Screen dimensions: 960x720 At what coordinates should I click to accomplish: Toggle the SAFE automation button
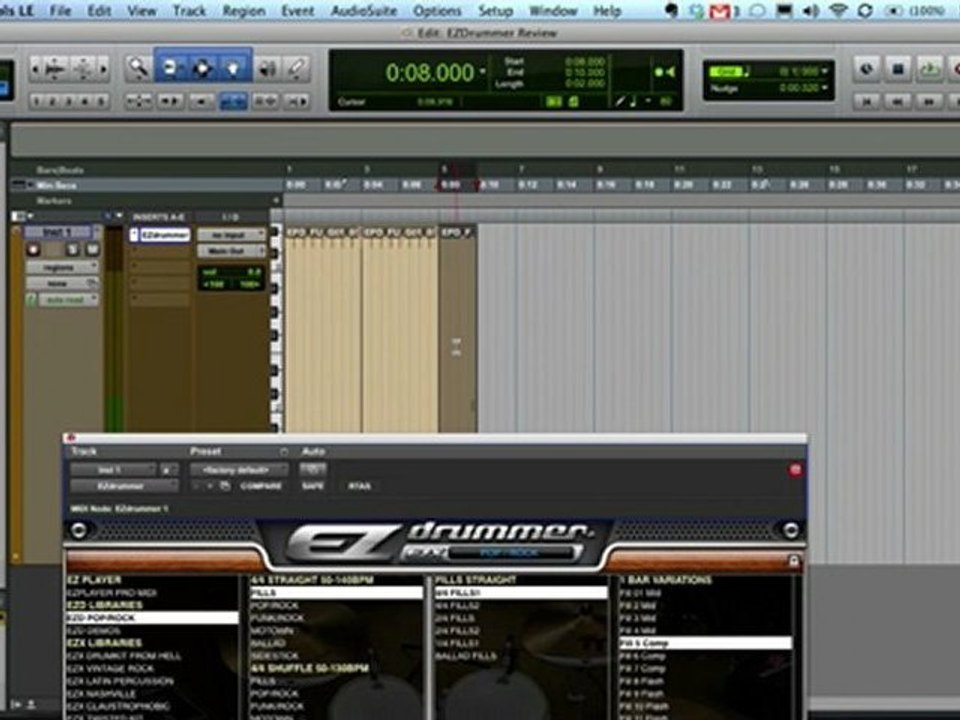[312, 486]
